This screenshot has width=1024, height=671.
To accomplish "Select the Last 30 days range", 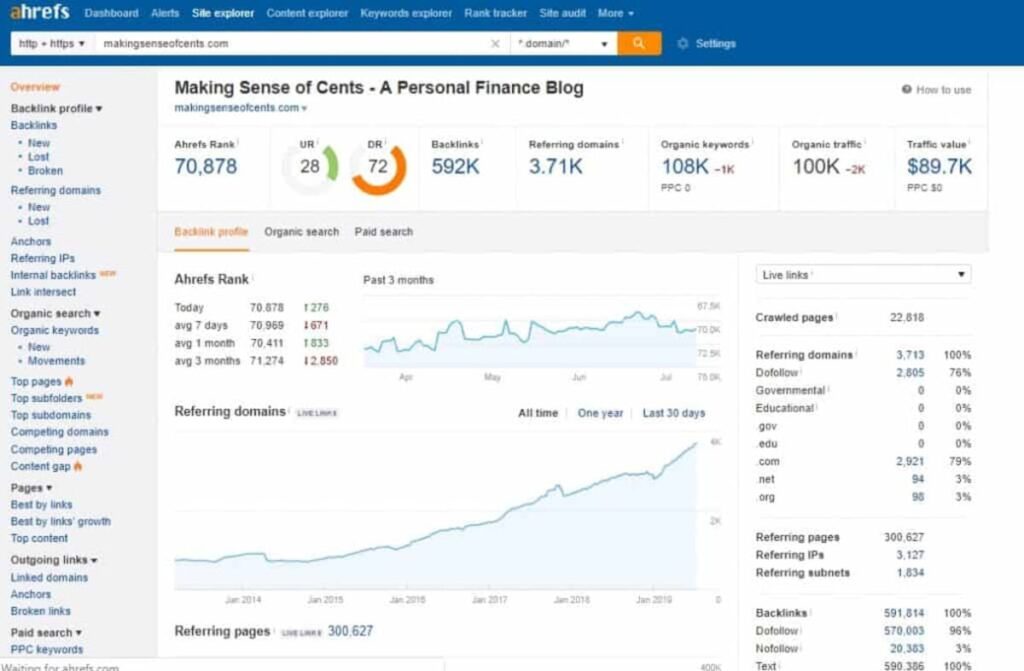I will pos(673,413).
